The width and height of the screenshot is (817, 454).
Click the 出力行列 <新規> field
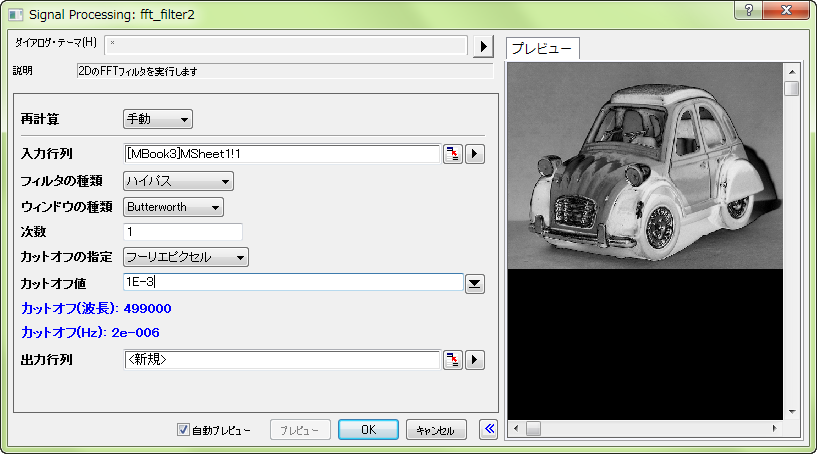pos(282,360)
